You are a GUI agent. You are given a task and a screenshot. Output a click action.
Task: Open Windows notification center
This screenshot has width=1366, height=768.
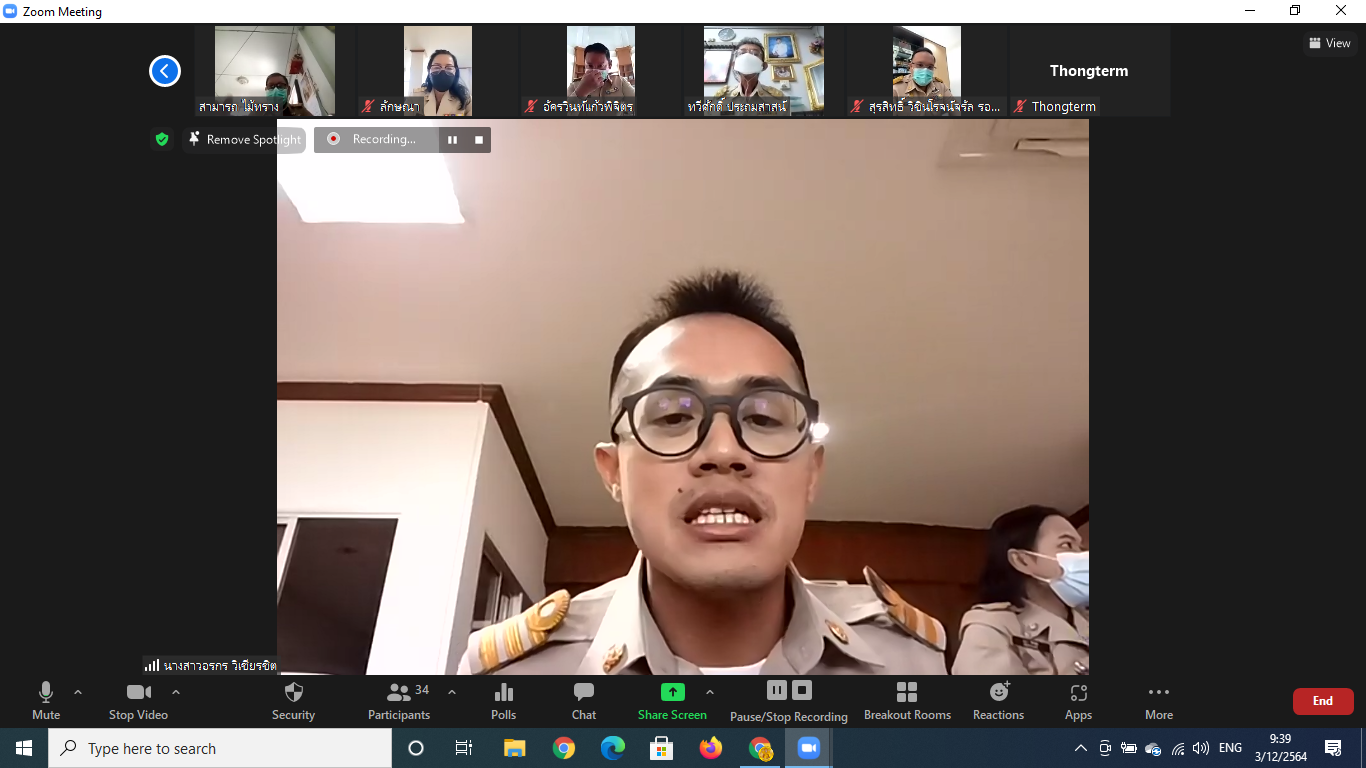point(1333,748)
